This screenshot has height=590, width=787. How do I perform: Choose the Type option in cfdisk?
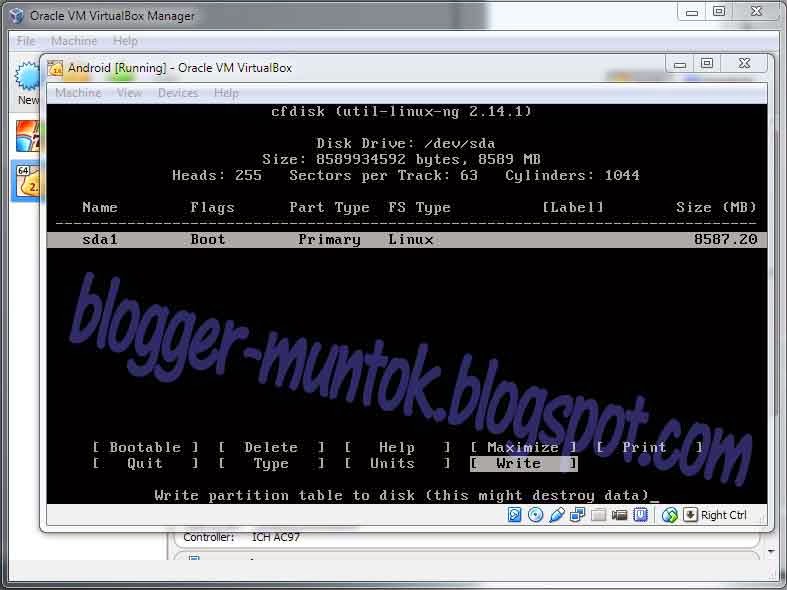tap(271, 463)
